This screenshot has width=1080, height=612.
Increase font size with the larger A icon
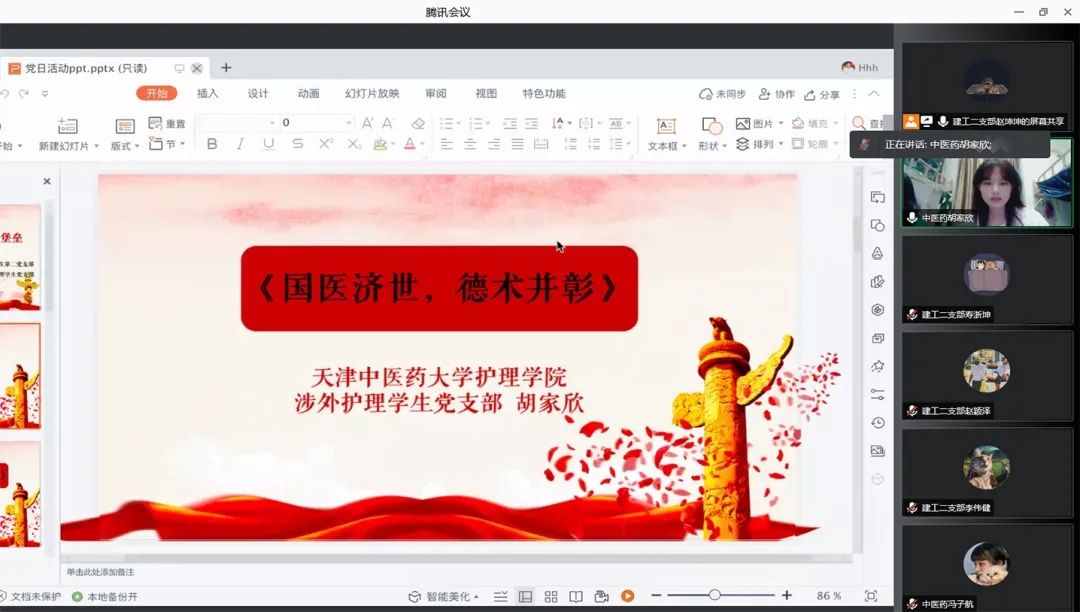click(x=367, y=123)
